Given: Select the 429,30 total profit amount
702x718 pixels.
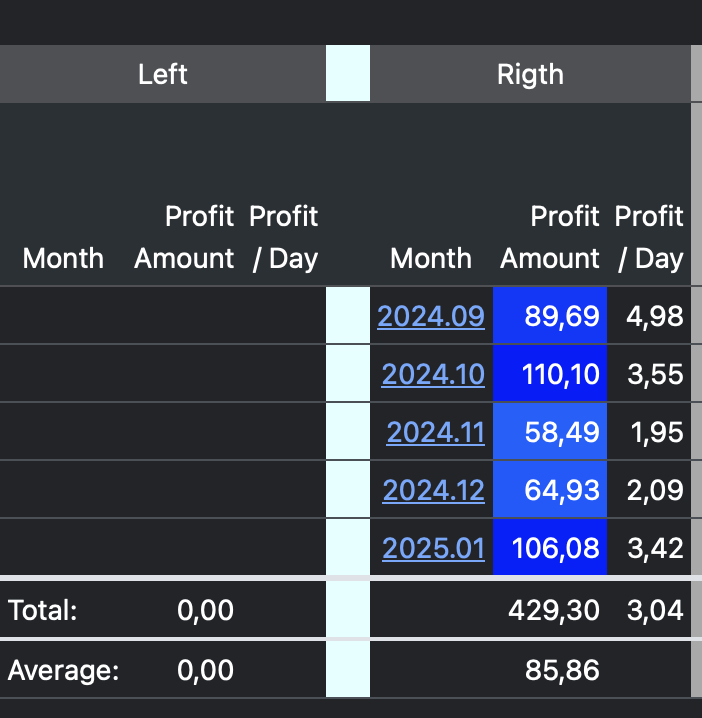Looking at the screenshot, I should 554,609.
